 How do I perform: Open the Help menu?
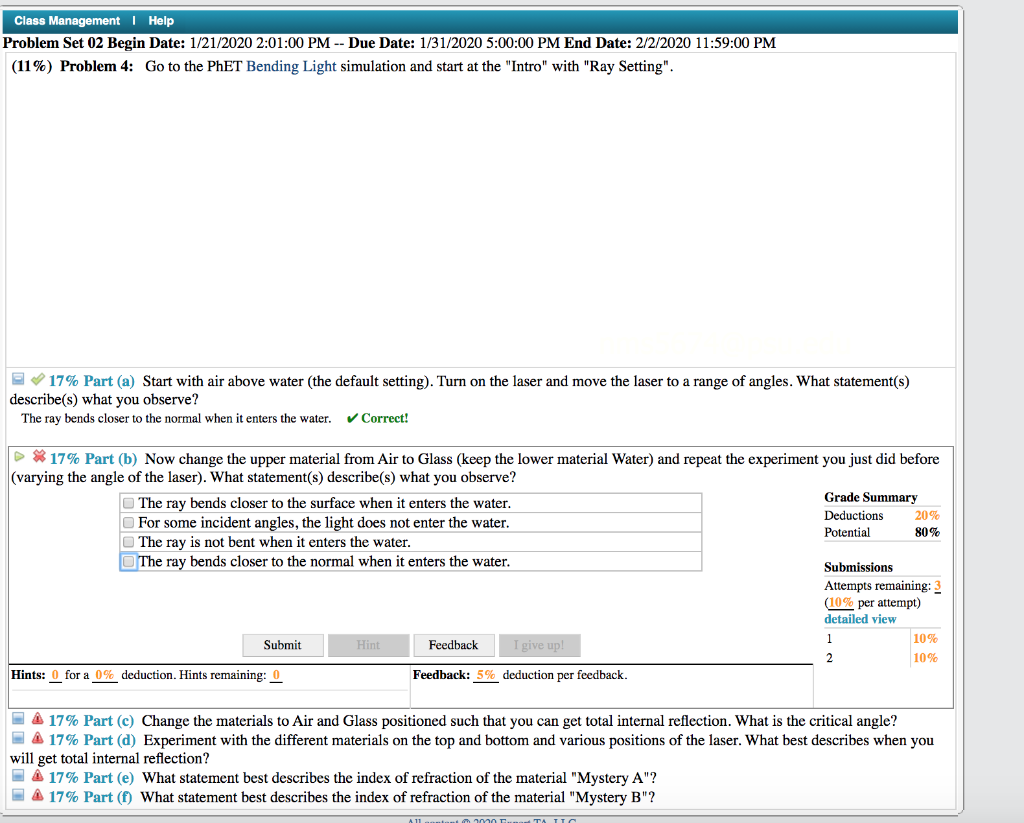160,20
